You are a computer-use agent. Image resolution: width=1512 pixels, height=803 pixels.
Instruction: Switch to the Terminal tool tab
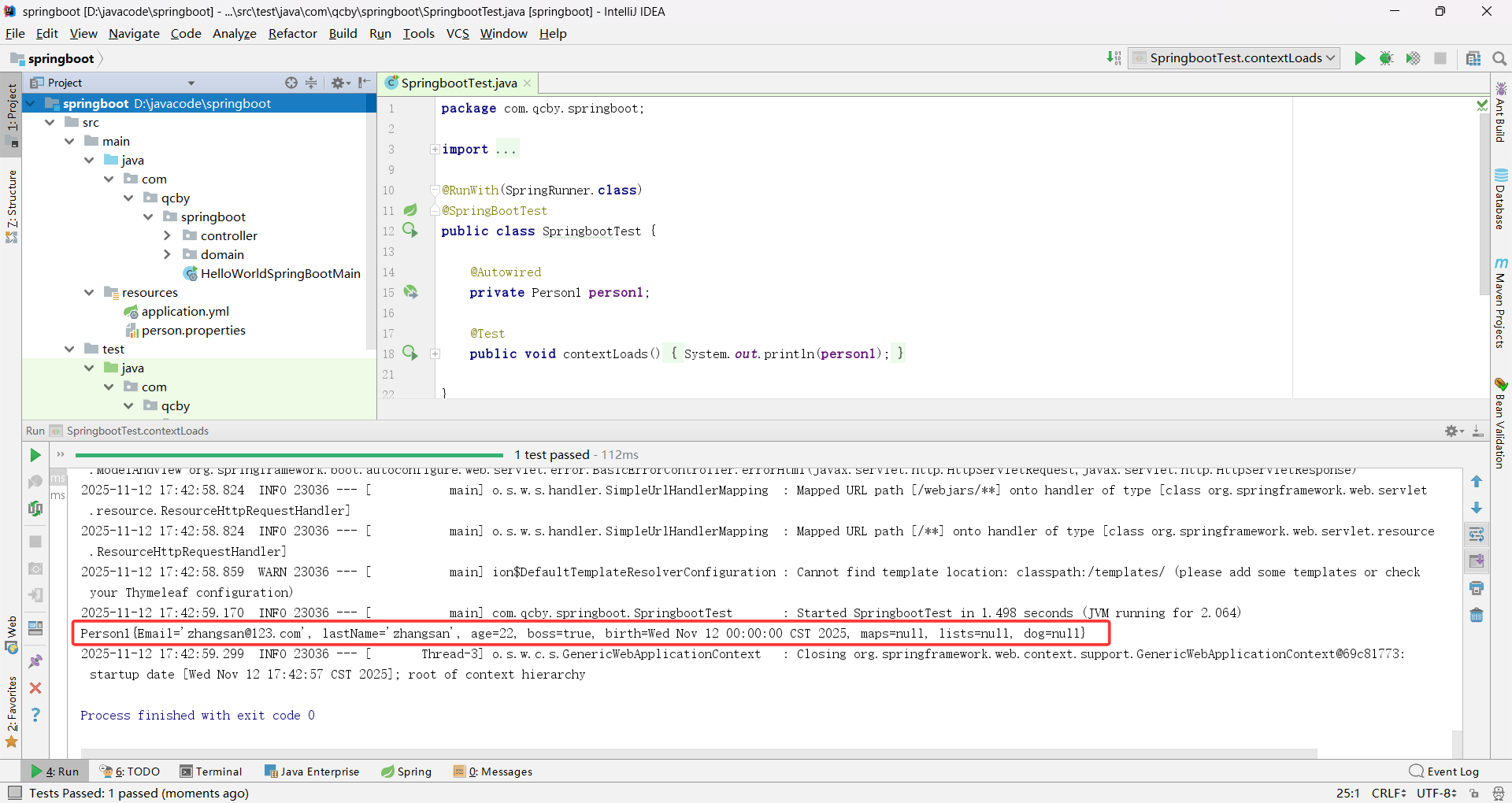click(x=210, y=772)
